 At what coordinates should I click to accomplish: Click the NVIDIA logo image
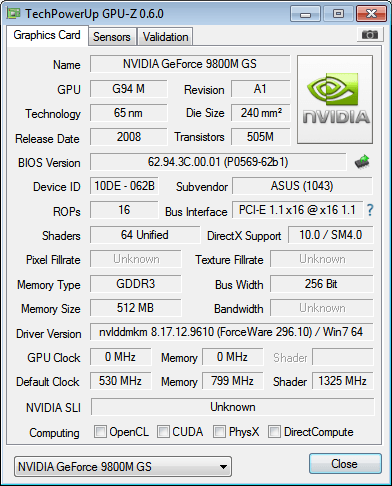click(335, 100)
